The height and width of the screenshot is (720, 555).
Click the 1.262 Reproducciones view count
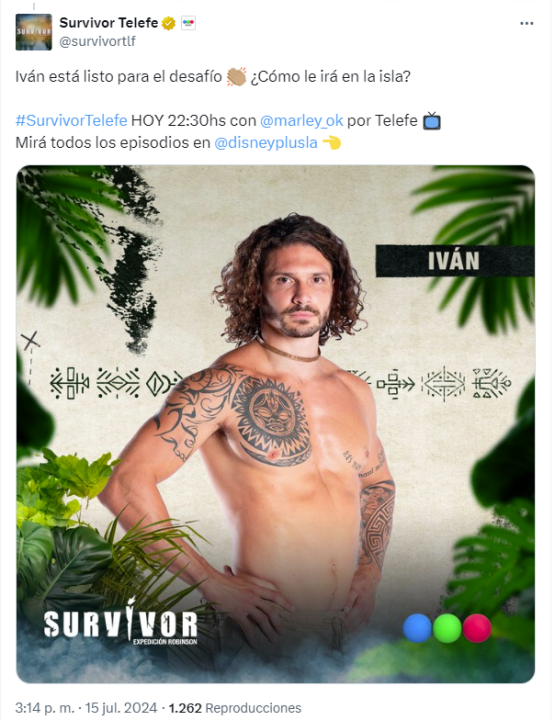click(235, 708)
